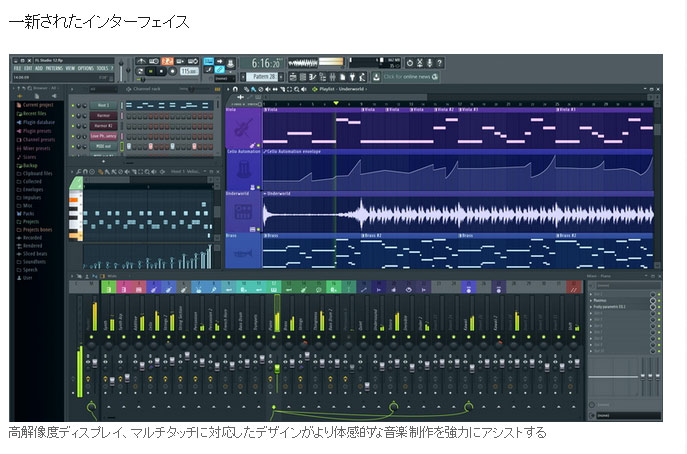Click the 'Click for online news' link
The width and height of the screenshot is (687, 454).
(x=406, y=76)
